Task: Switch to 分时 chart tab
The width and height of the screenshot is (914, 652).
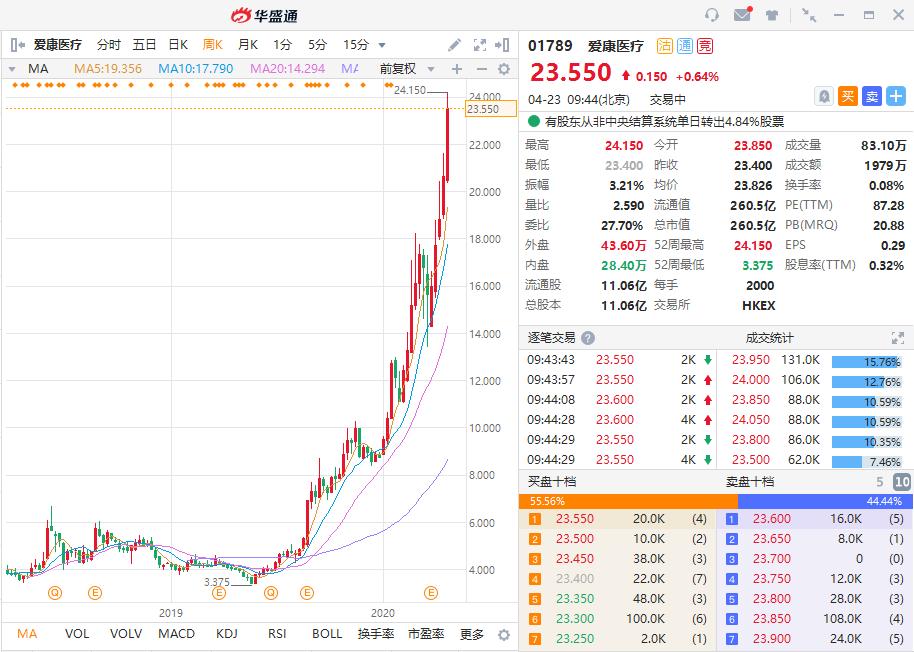Action: [109, 45]
